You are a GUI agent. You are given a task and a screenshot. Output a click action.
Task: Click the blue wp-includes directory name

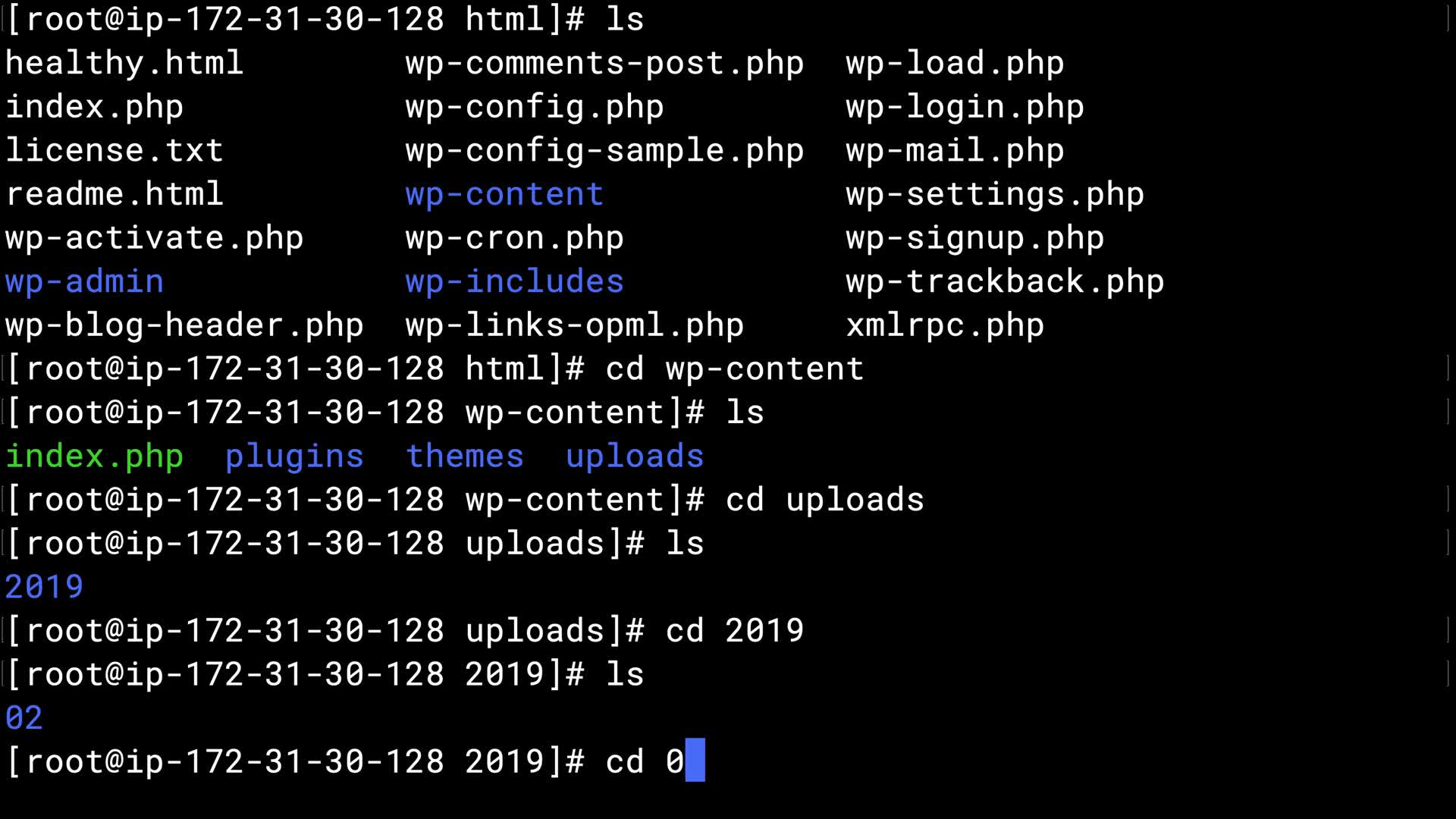click(514, 281)
